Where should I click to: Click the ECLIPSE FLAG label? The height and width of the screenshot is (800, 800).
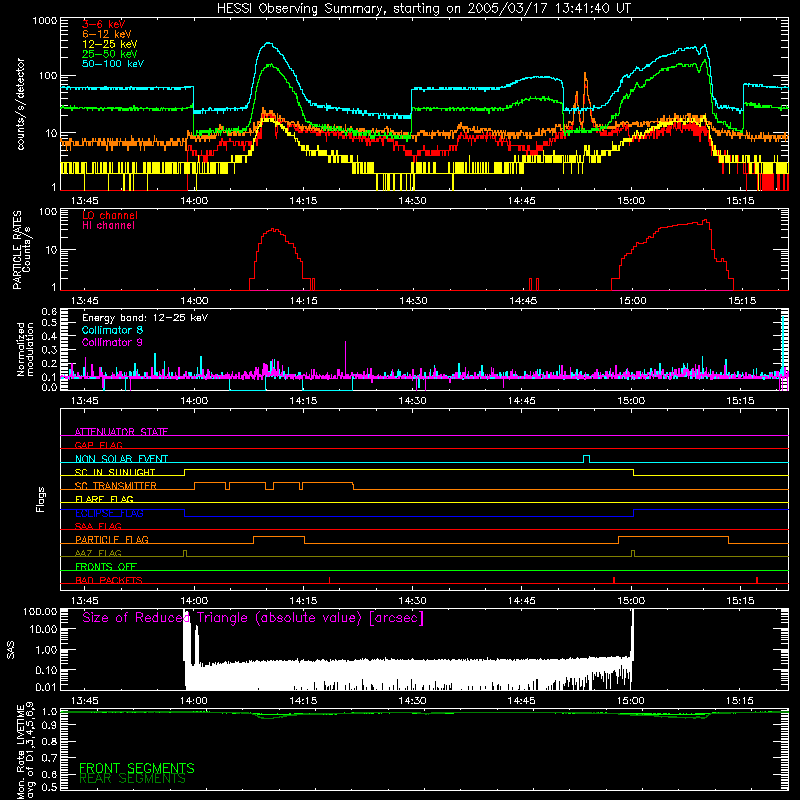pyautogui.click(x=109, y=513)
